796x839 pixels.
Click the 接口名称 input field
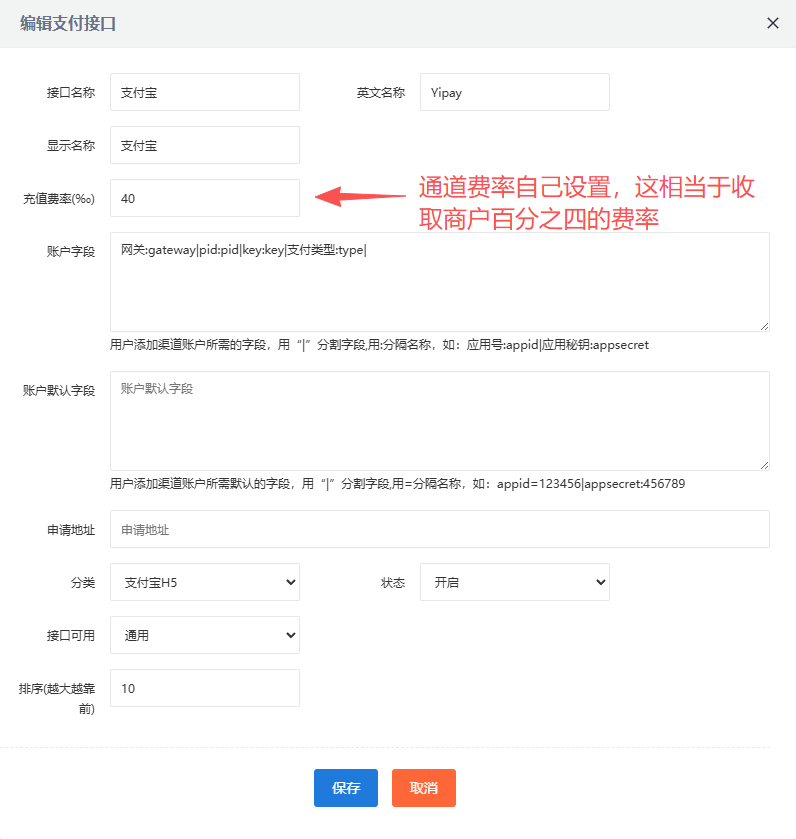coord(204,92)
